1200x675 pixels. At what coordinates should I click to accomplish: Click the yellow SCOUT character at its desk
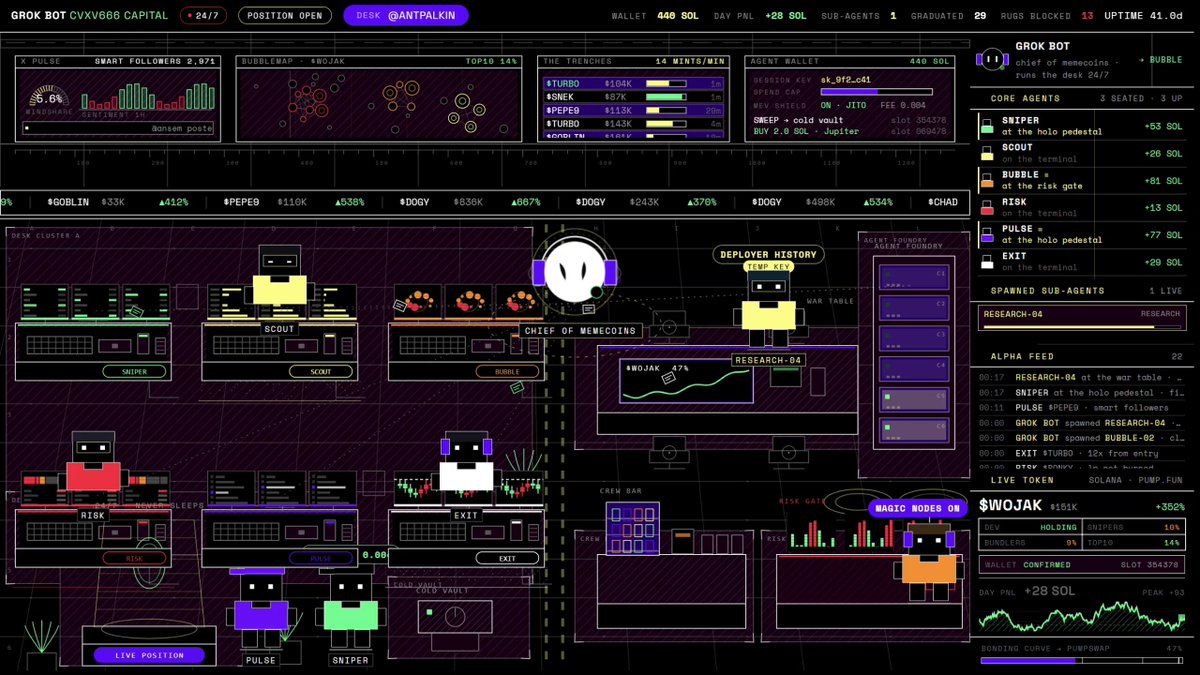coord(280,276)
